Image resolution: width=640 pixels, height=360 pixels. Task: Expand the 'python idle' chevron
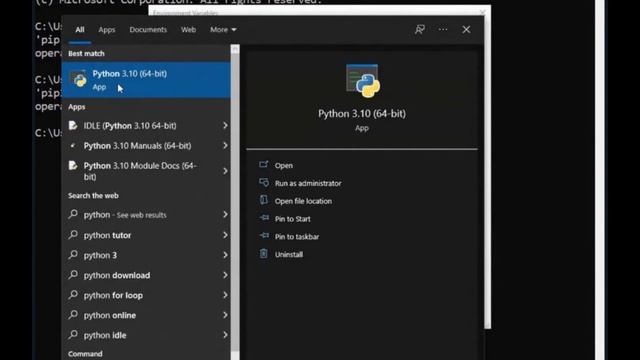[x=225, y=335]
